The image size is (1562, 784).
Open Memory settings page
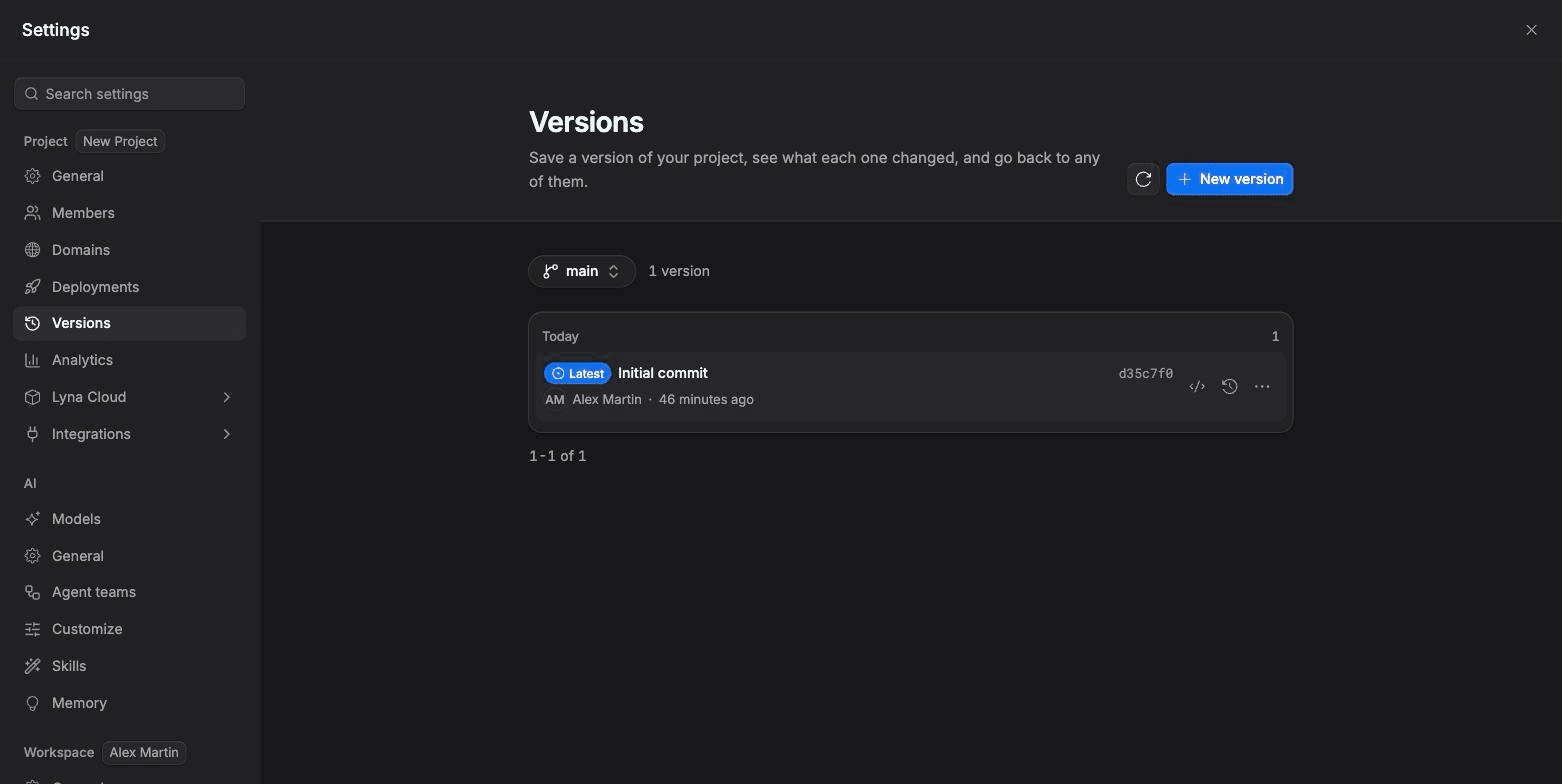click(x=129, y=703)
